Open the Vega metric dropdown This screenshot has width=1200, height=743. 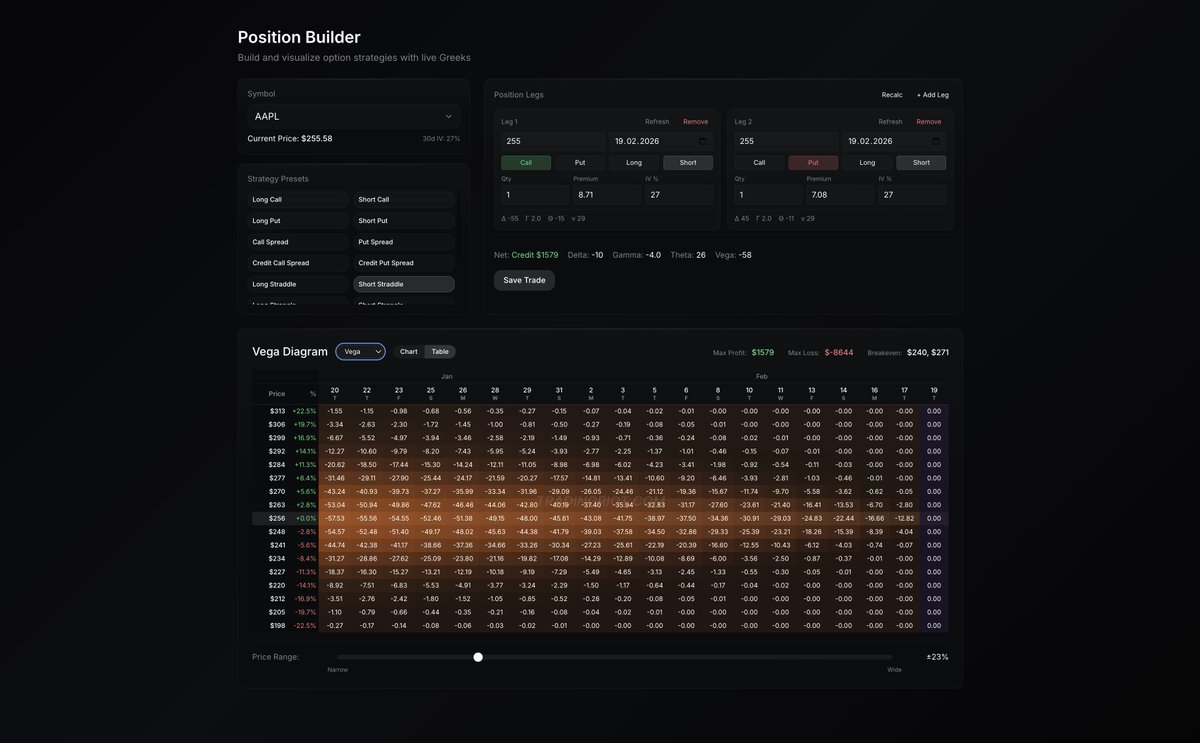[360, 352]
